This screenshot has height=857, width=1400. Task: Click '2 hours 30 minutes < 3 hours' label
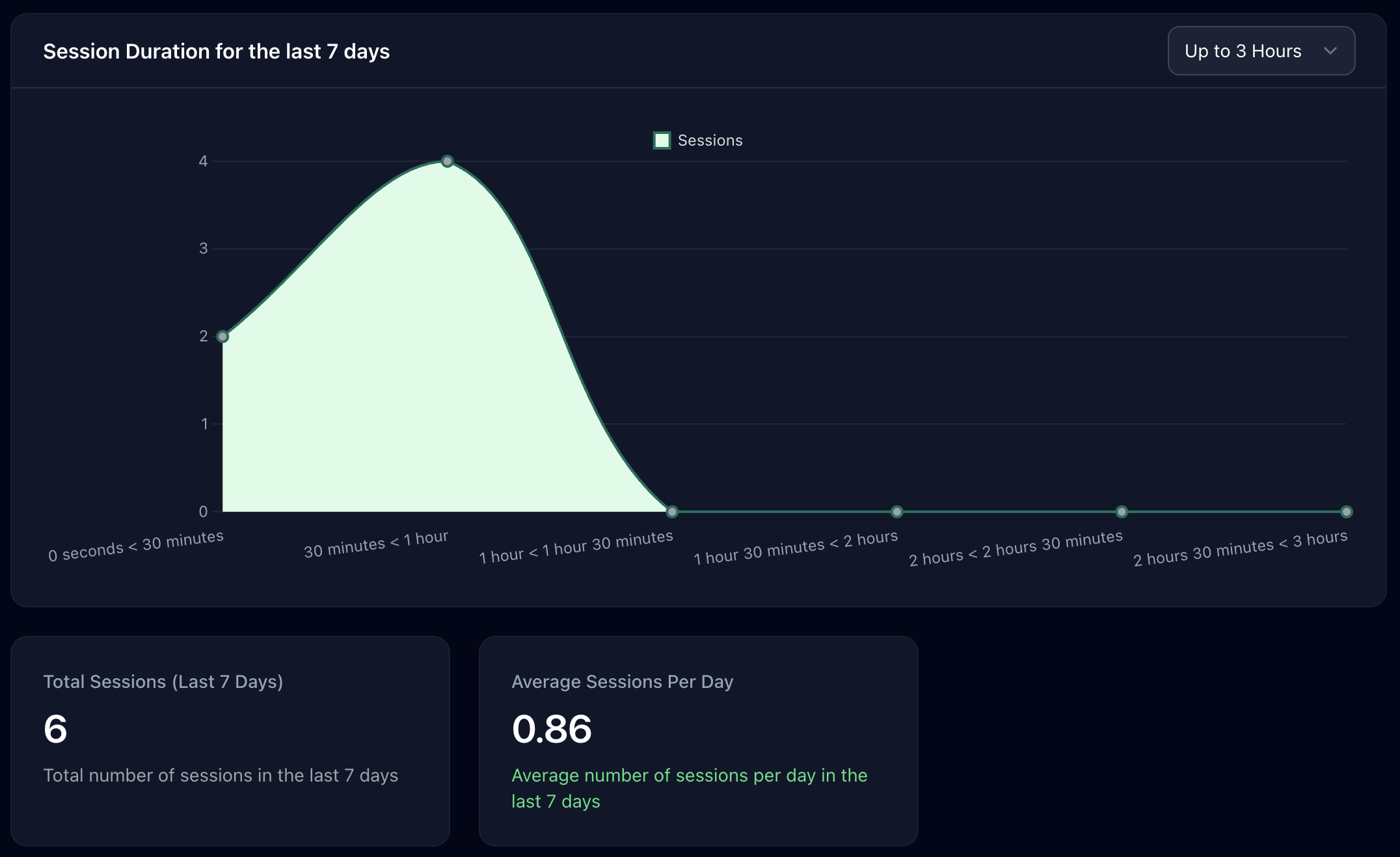click(x=1240, y=549)
